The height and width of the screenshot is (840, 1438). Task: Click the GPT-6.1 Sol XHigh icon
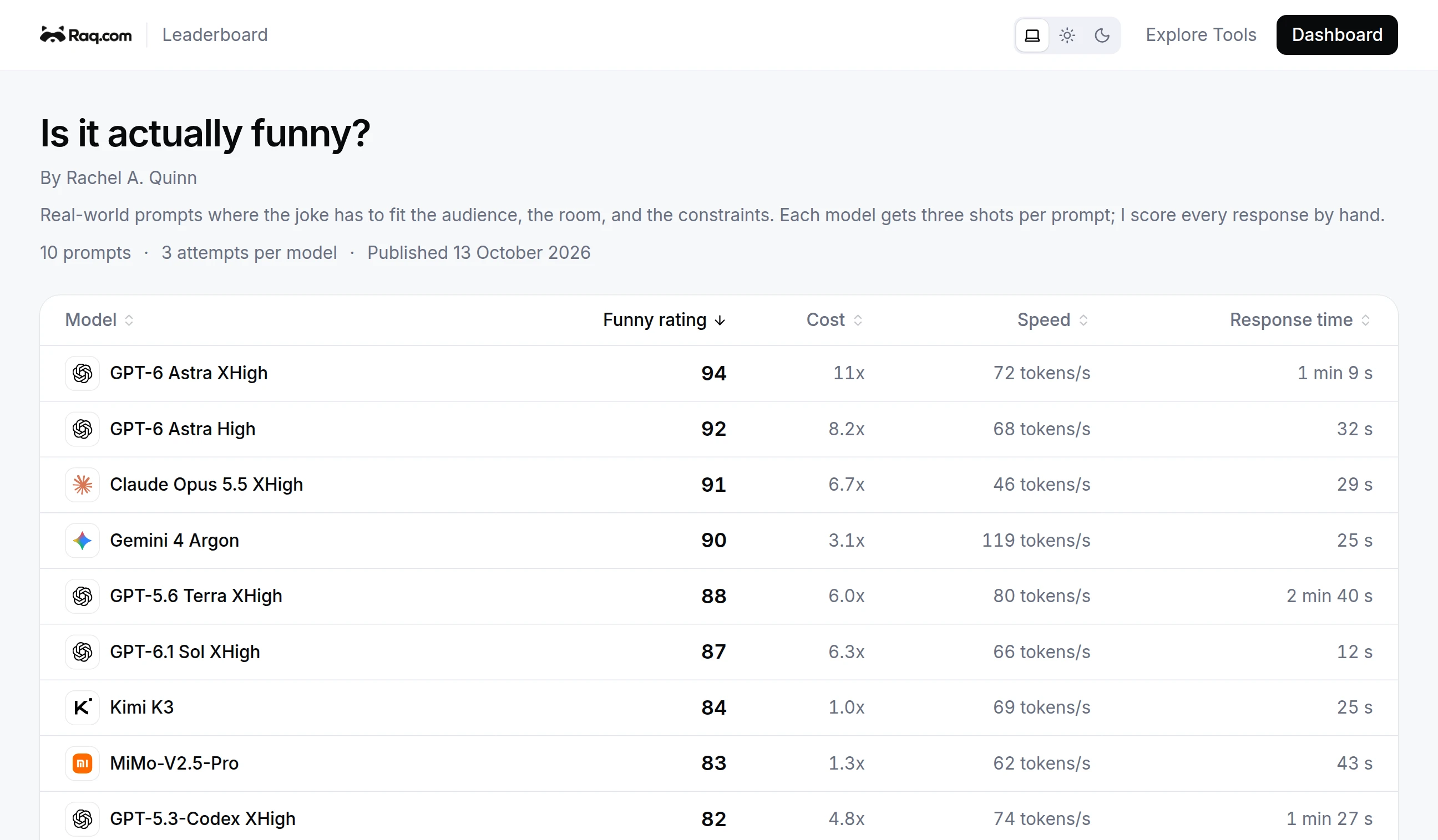83,652
